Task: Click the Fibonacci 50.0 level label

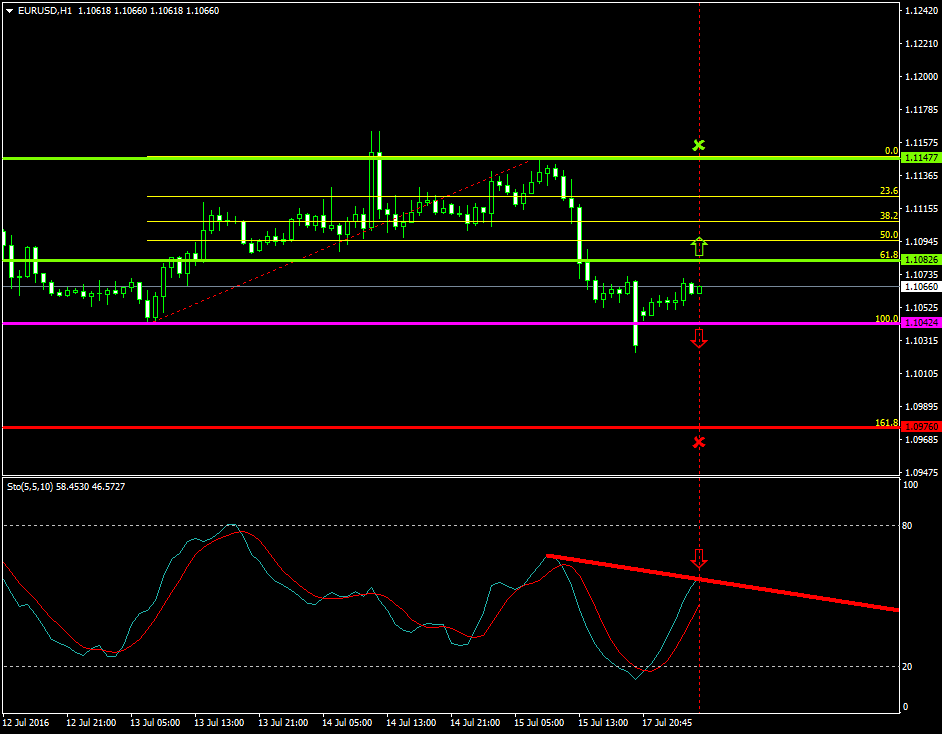Action: pyautogui.click(x=888, y=235)
